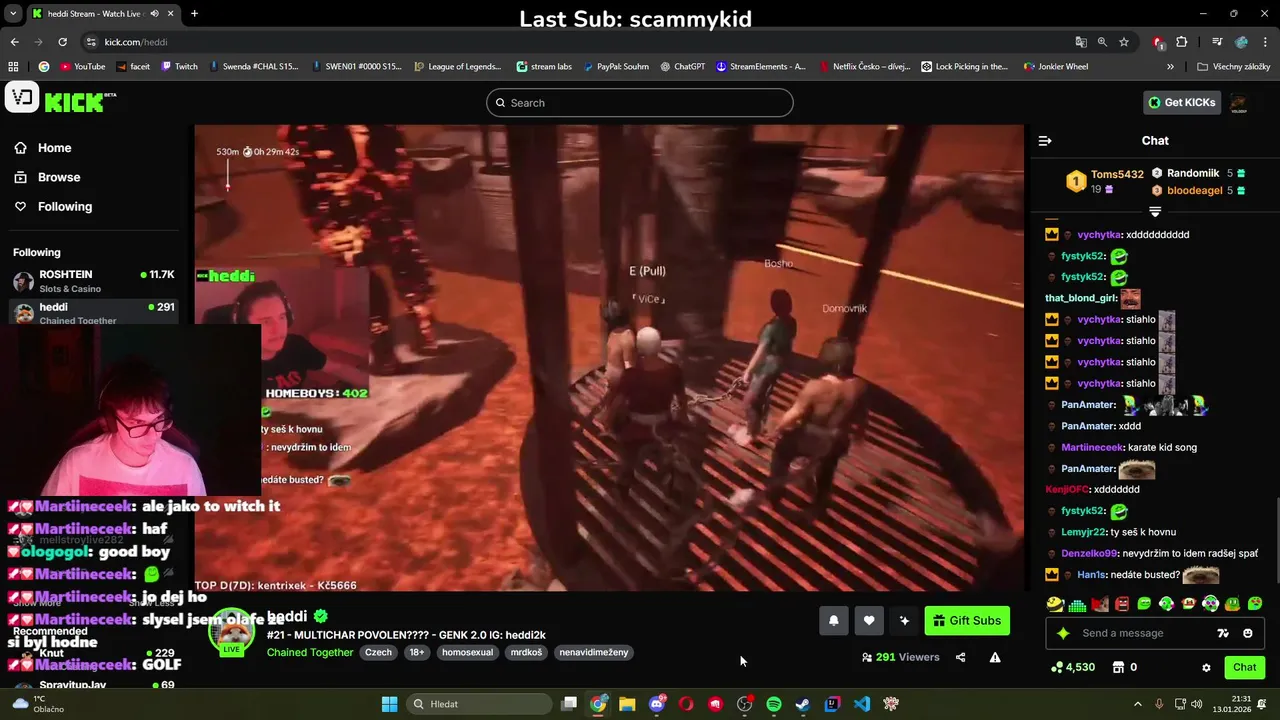
Task: Open the faceit bookmark
Action: click(132, 67)
